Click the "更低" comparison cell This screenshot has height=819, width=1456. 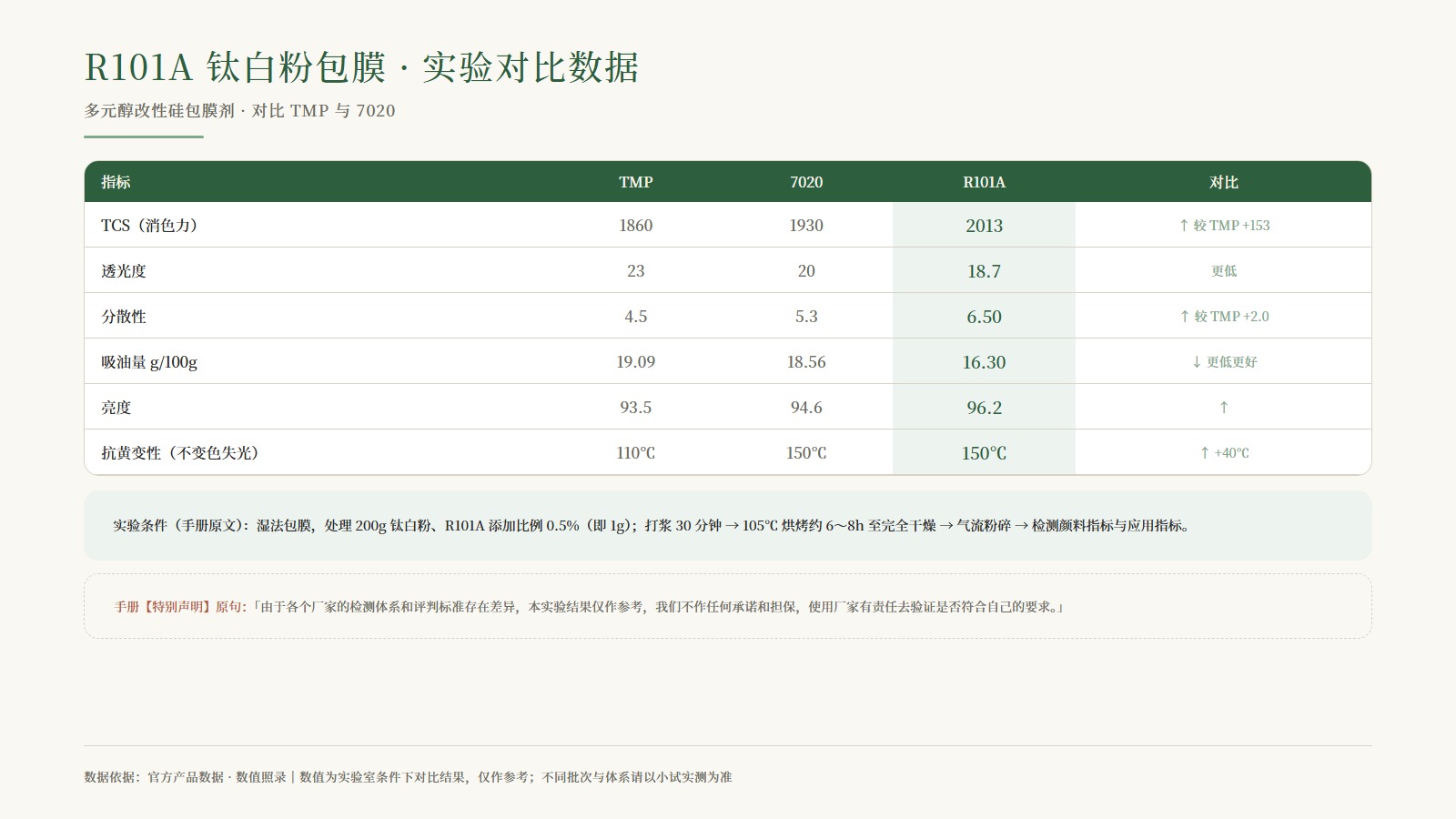tap(1224, 270)
